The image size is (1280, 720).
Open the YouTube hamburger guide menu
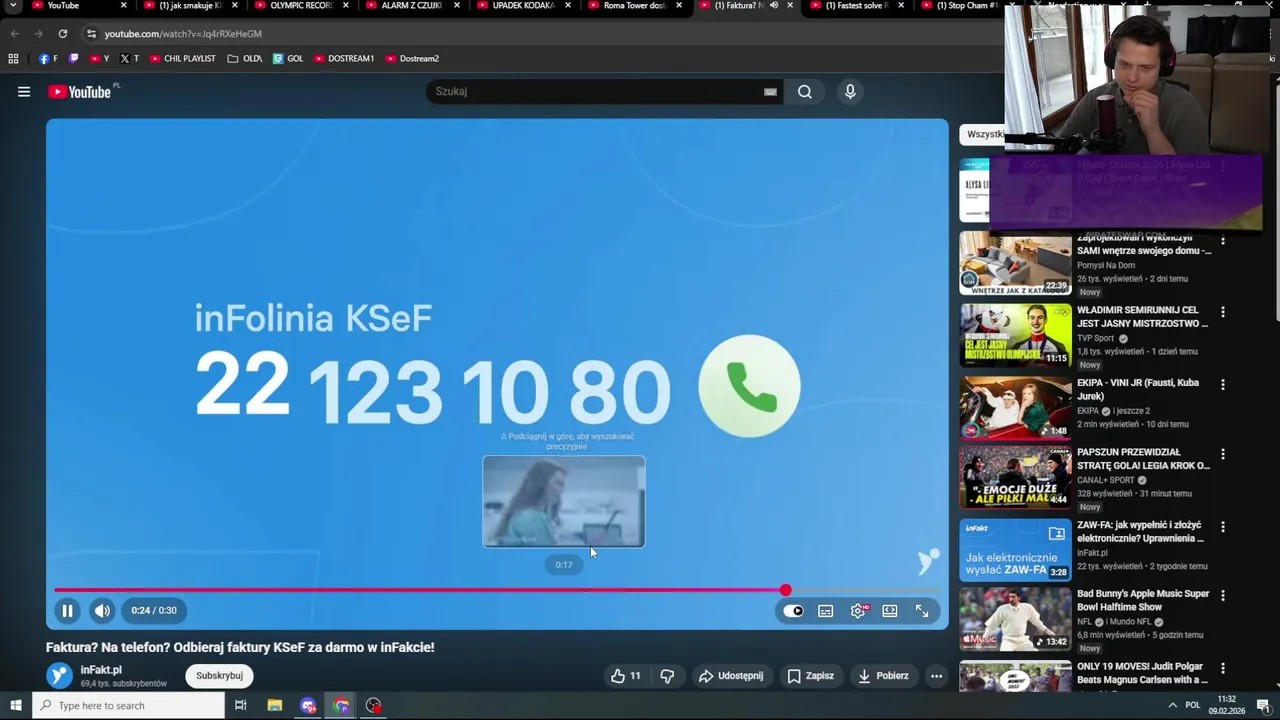24,92
